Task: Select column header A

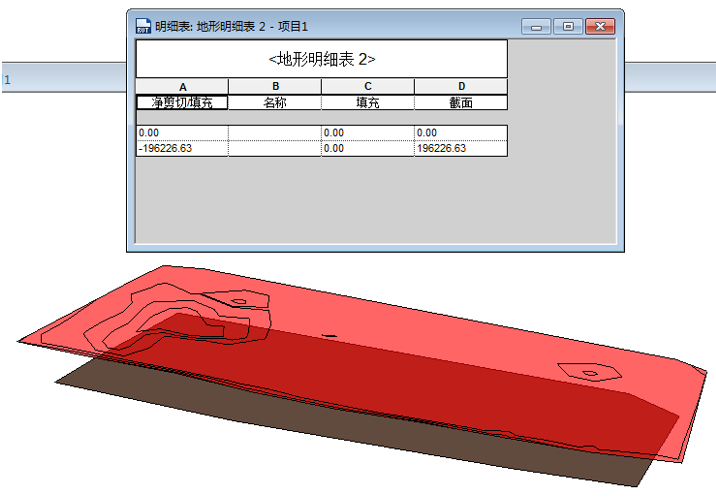Action: pos(183,87)
